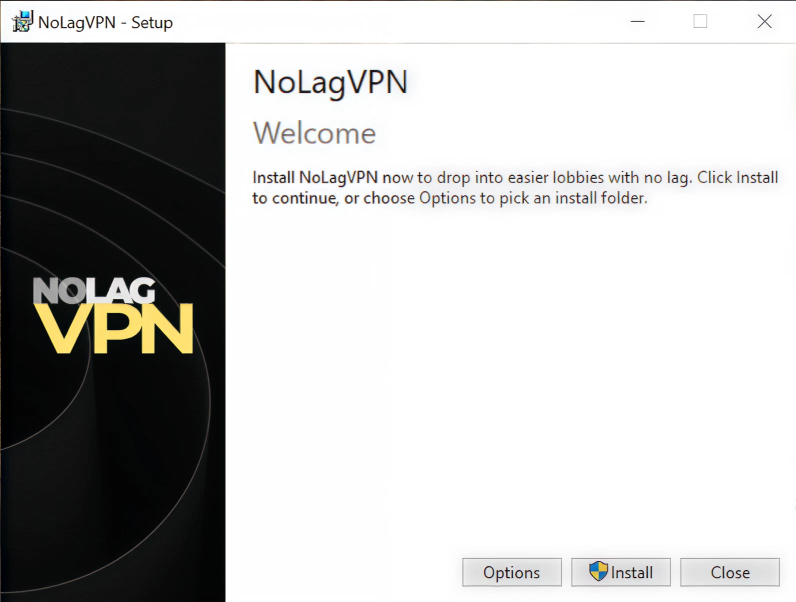Click the Install button
Viewport: 796px width, 602px height.
pyautogui.click(x=621, y=572)
